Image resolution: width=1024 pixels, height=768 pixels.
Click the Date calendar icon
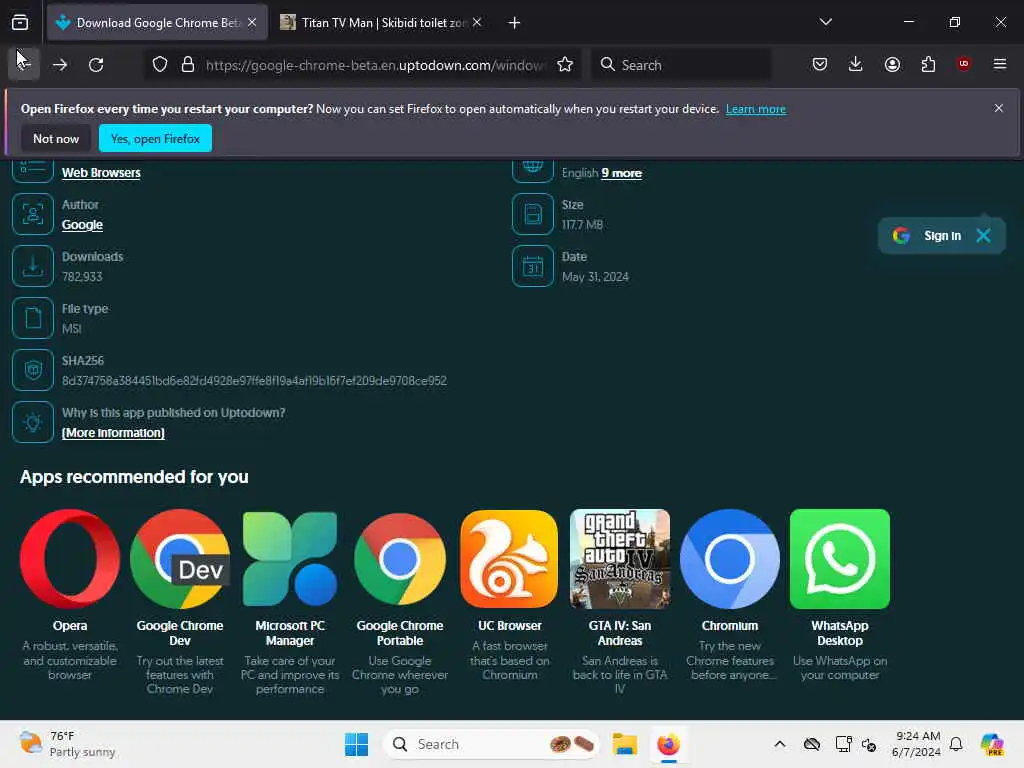point(533,266)
